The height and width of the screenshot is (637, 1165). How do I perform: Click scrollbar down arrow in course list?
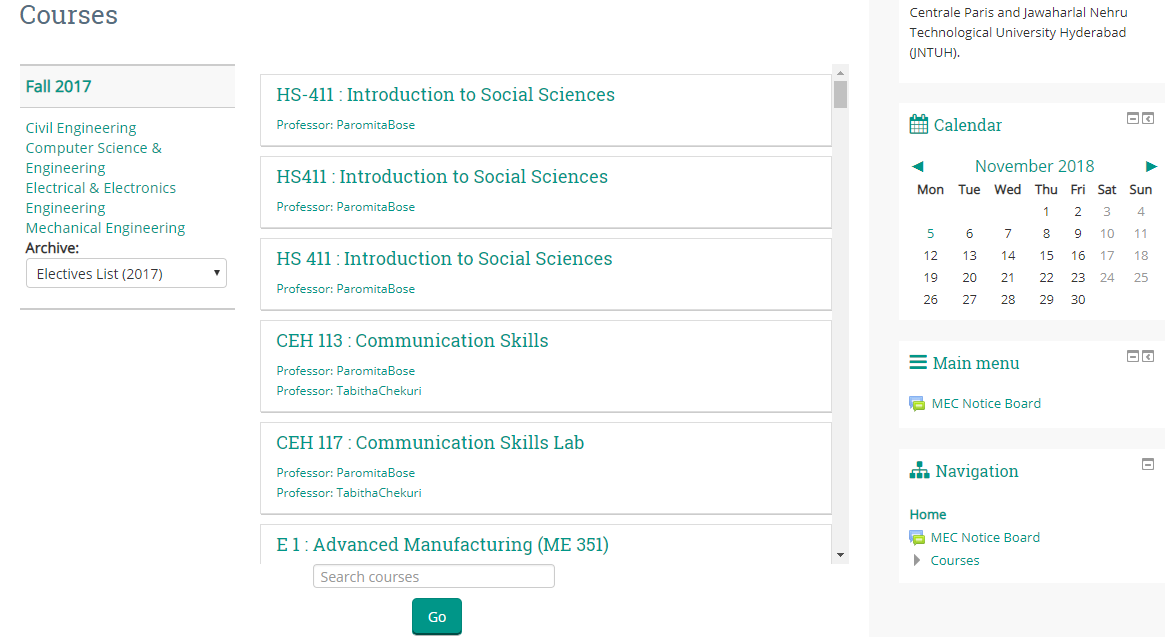coord(840,554)
